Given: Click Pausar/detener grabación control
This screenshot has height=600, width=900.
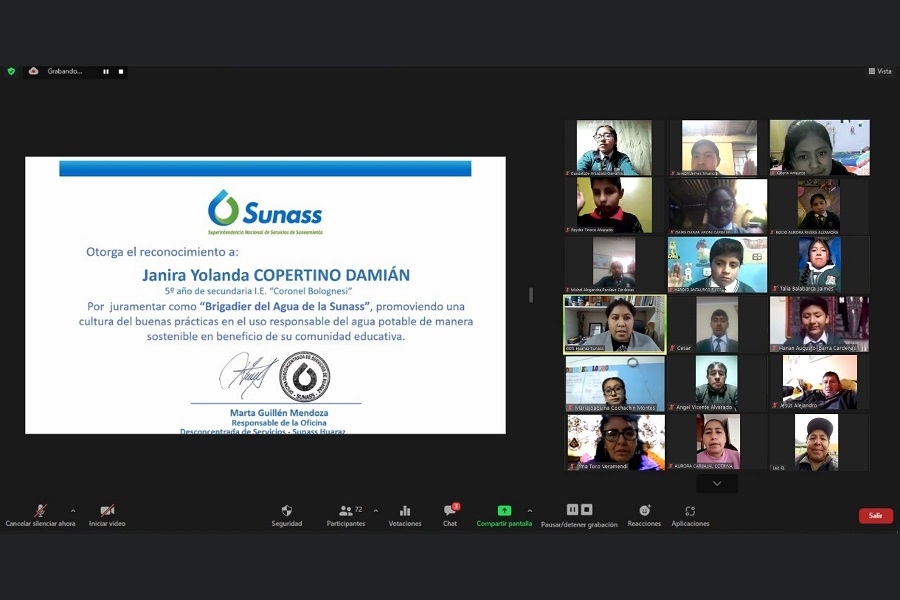Looking at the screenshot, I should pyautogui.click(x=579, y=515).
